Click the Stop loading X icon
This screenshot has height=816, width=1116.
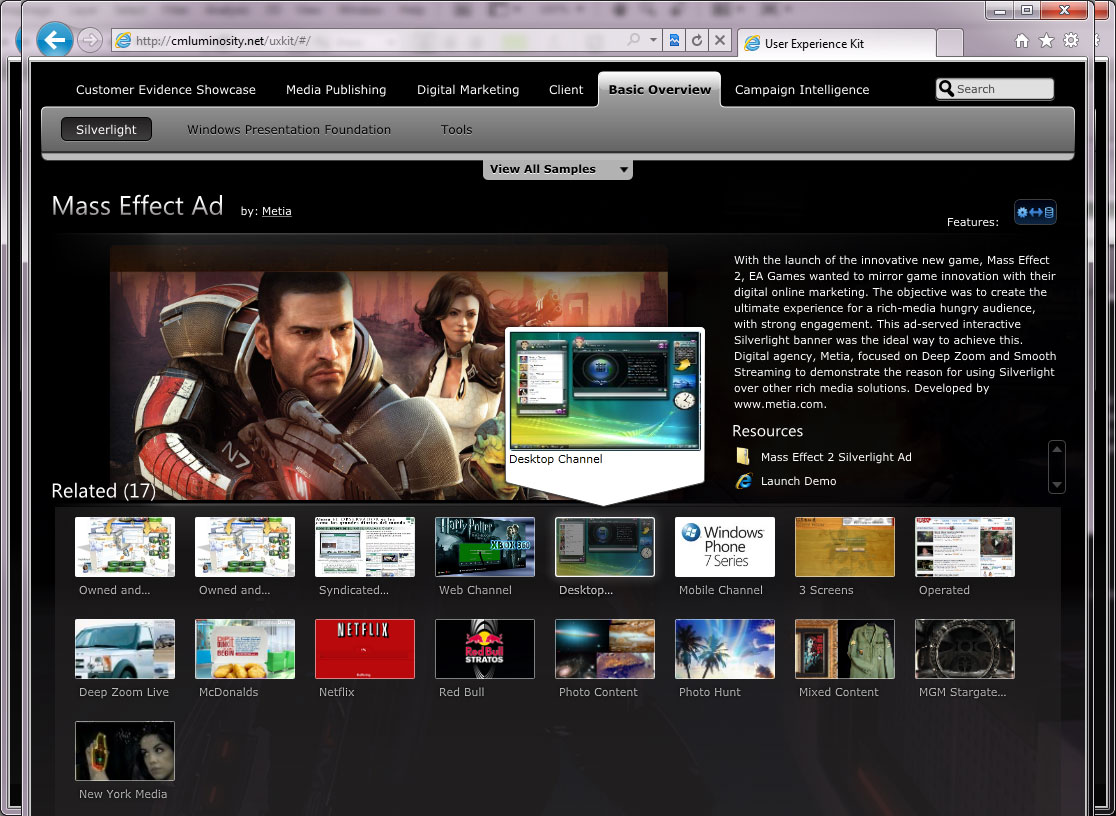720,41
